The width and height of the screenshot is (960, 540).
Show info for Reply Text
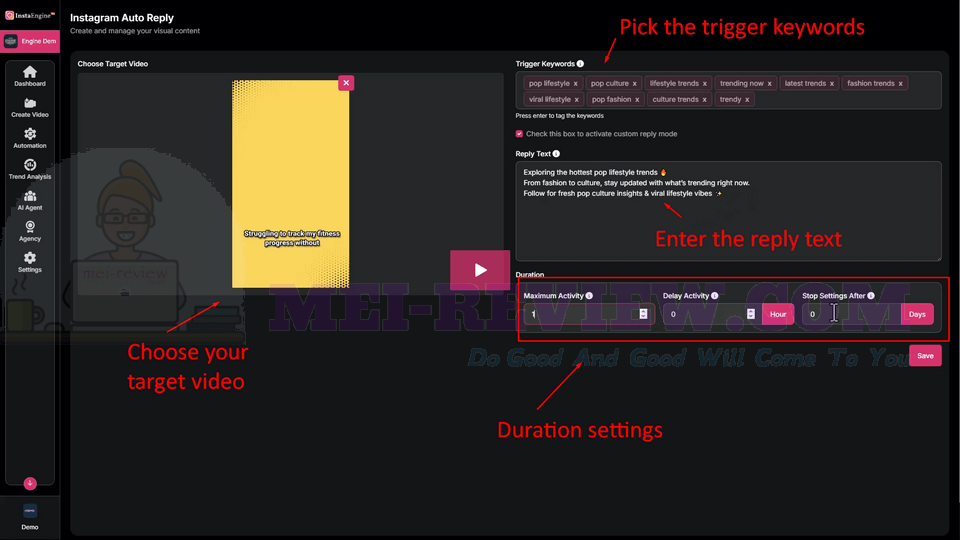556,154
